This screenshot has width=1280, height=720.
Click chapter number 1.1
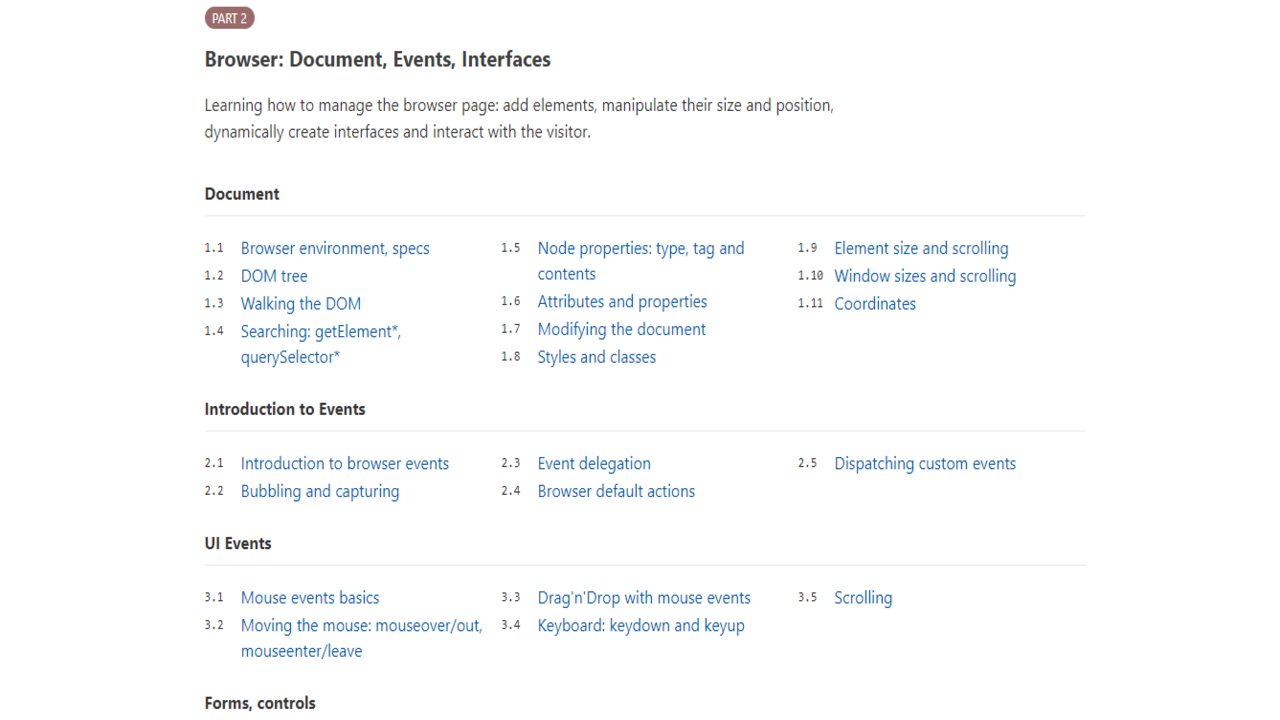[214, 248]
